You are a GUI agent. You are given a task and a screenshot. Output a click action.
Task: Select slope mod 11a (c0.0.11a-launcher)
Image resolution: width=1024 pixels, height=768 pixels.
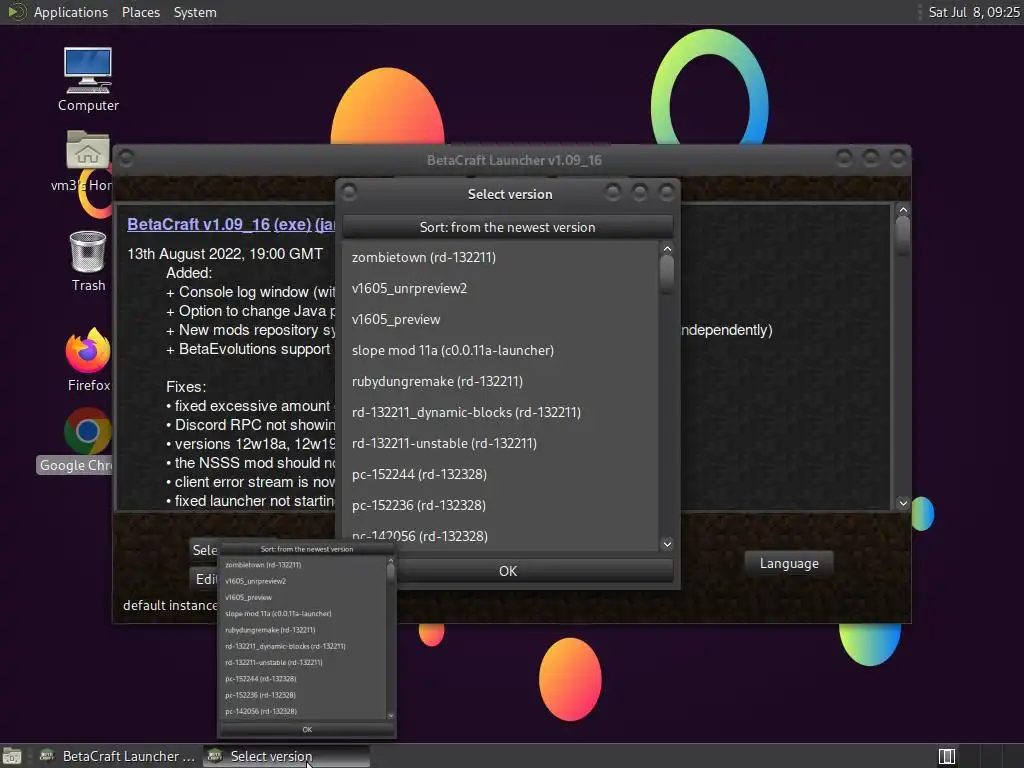(x=500, y=350)
